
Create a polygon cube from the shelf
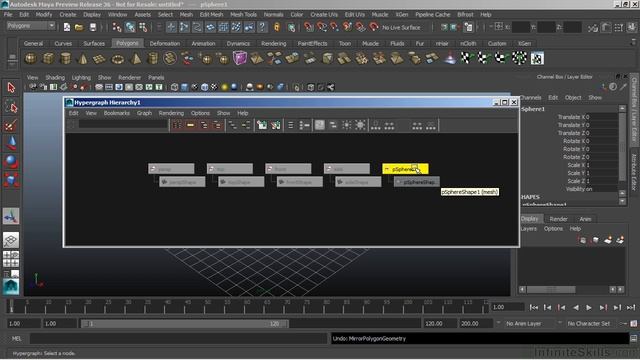pyautogui.click(x=48, y=58)
